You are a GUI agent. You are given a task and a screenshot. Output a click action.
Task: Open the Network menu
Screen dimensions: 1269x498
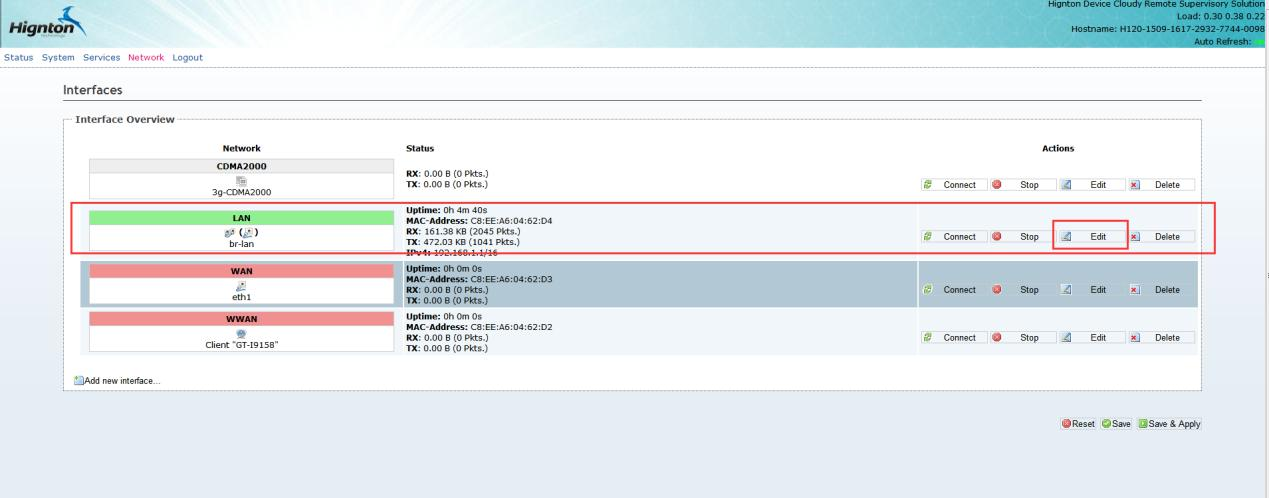pyautogui.click(x=146, y=57)
